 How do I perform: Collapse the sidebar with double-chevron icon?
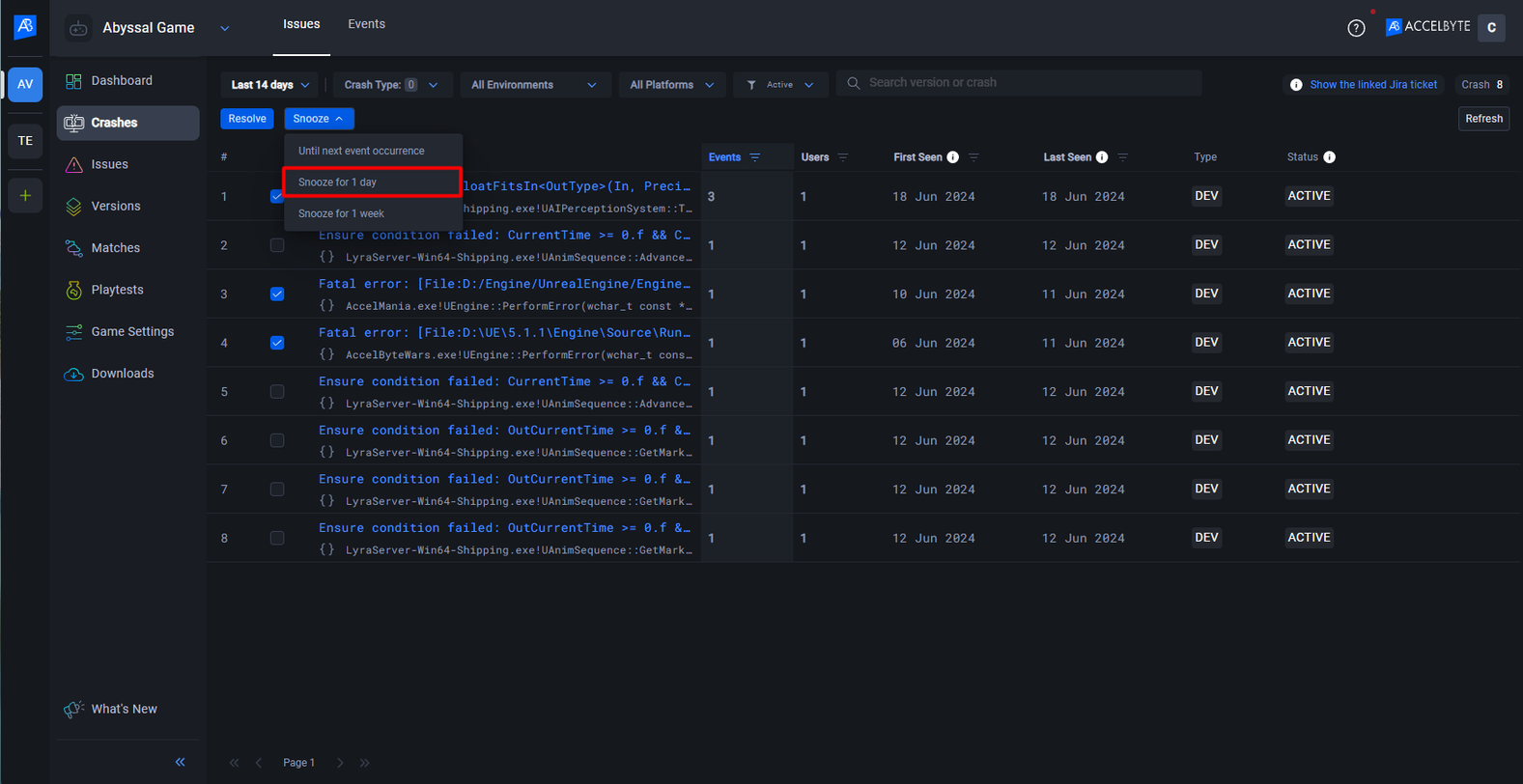point(180,762)
